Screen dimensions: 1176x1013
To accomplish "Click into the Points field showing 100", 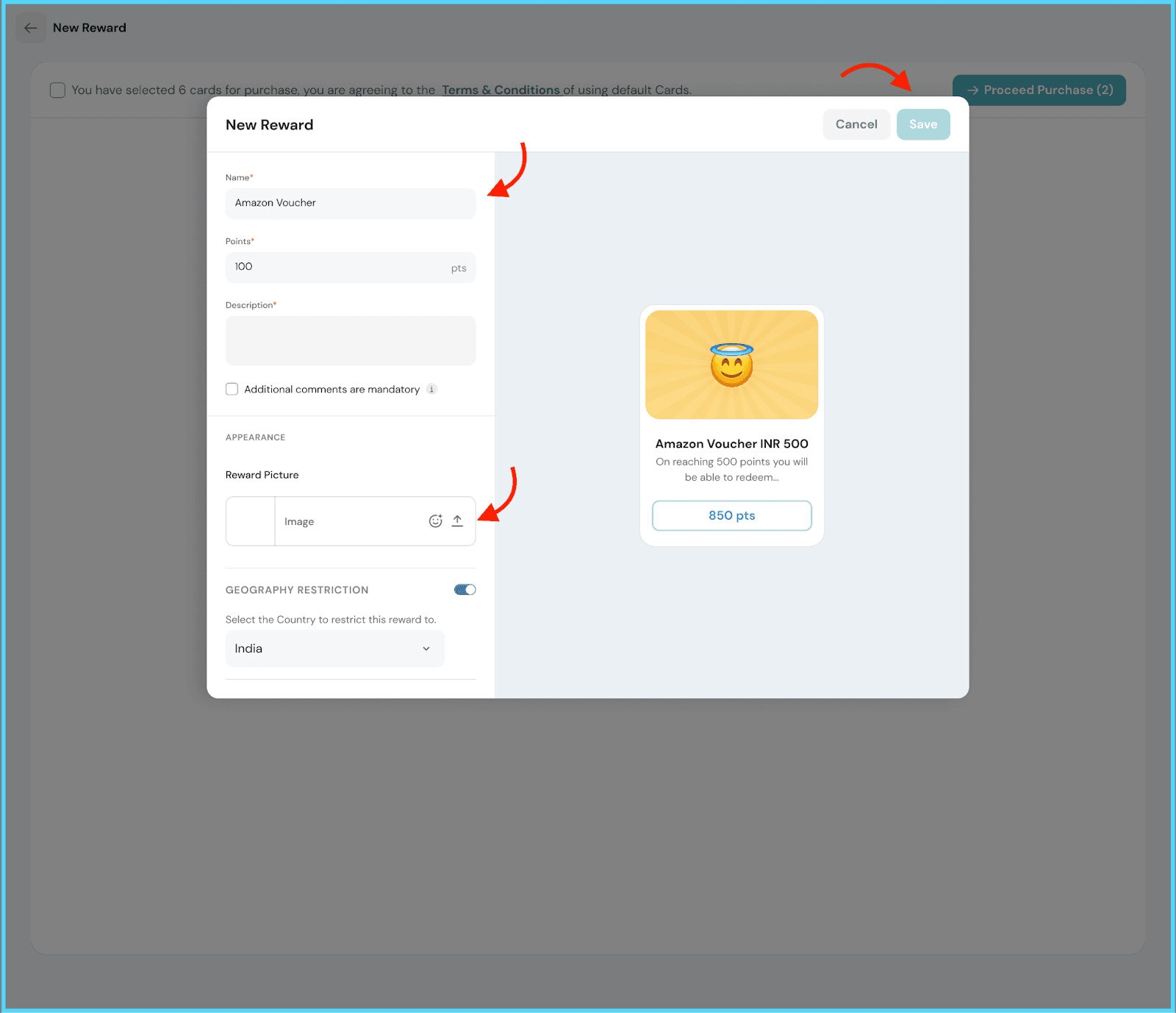I will [x=338, y=268].
